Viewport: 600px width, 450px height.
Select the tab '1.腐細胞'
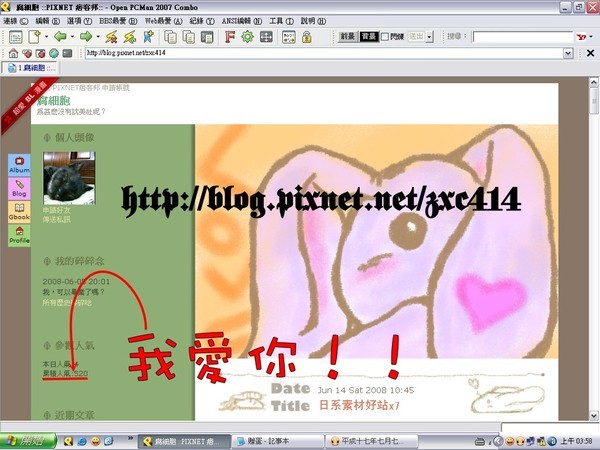pyautogui.click(x=31, y=68)
